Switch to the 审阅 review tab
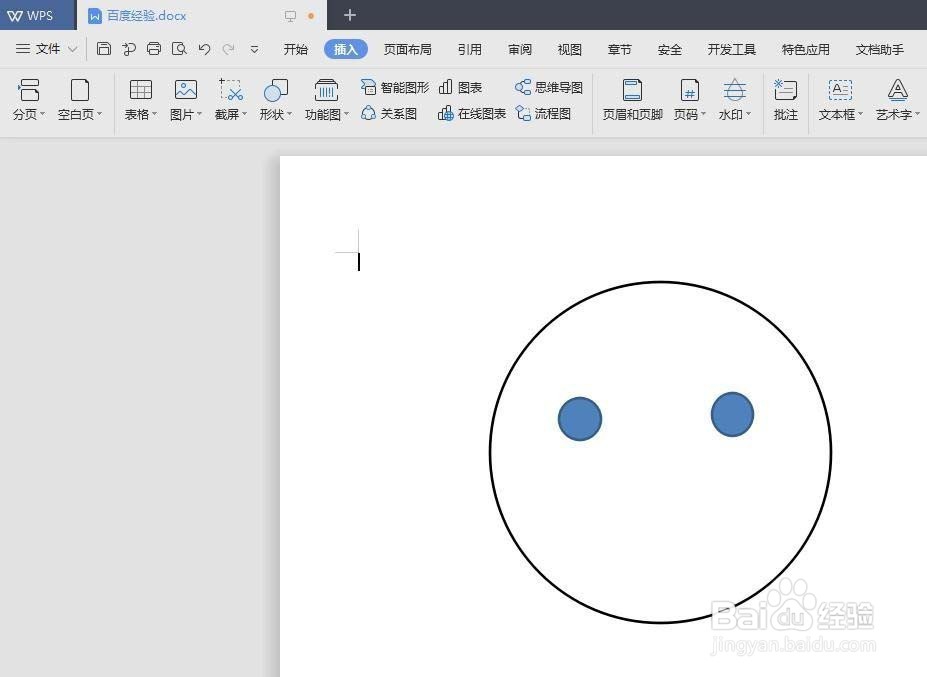This screenshot has height=677, width=927. 519,48
